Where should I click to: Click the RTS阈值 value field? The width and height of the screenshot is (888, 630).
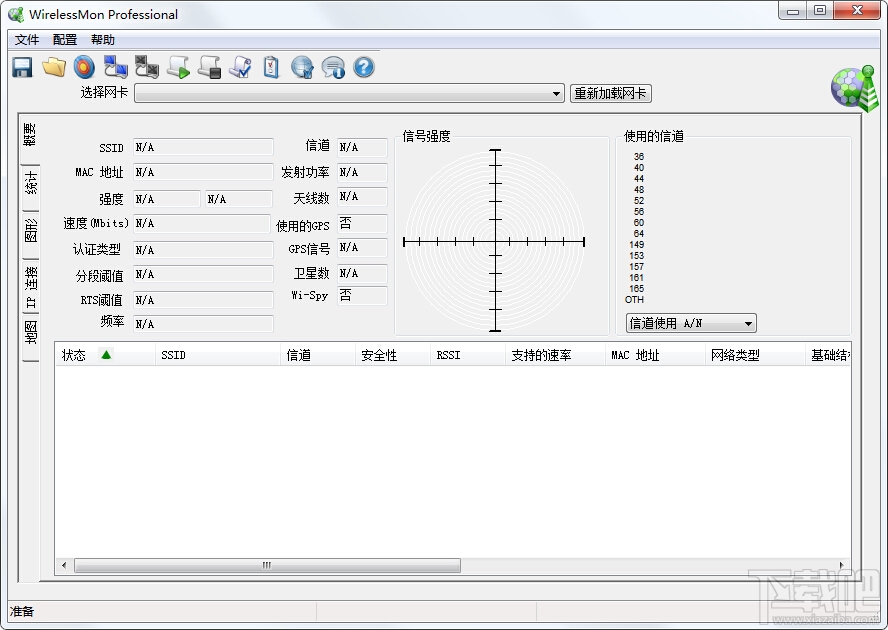203,300
